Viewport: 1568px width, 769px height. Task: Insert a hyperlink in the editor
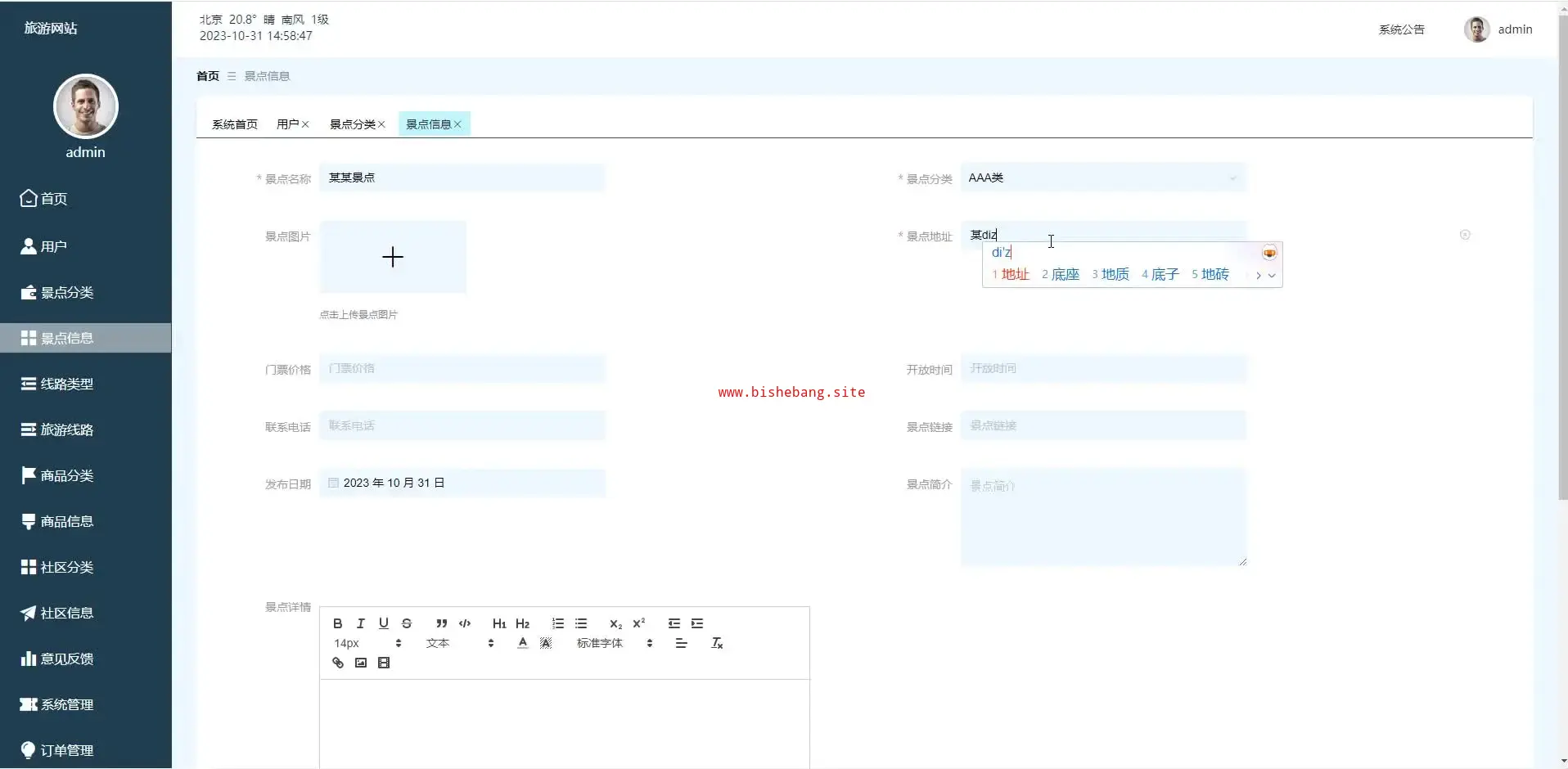point(338,663)
